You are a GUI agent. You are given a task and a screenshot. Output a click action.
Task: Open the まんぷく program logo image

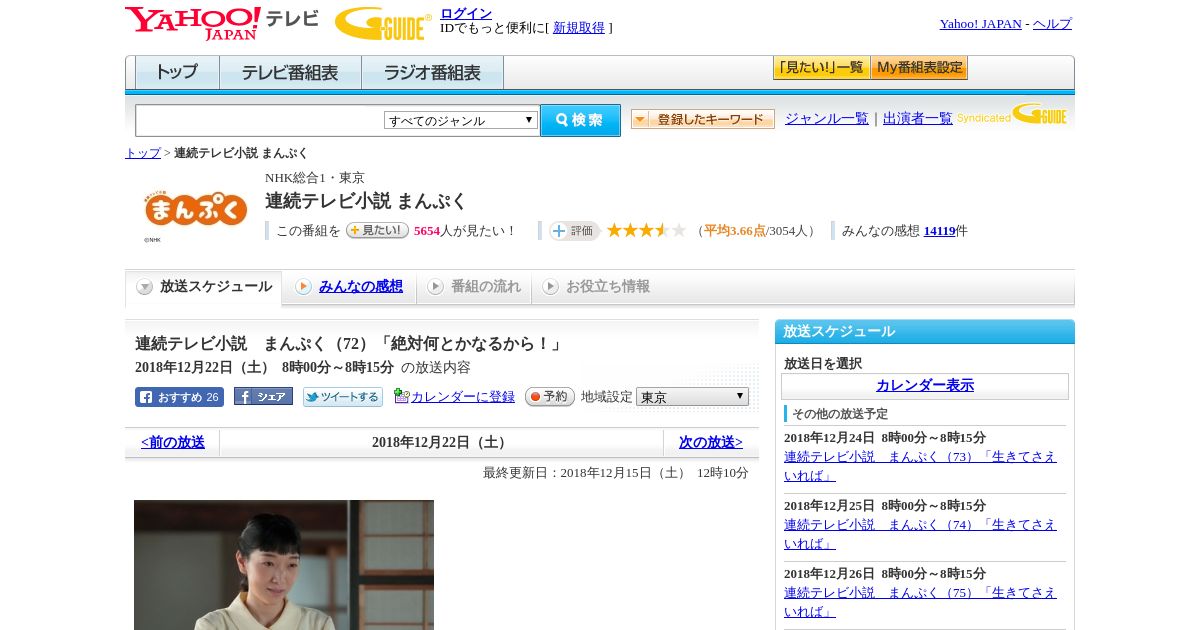pyautogui.click(x=196, y=209)
